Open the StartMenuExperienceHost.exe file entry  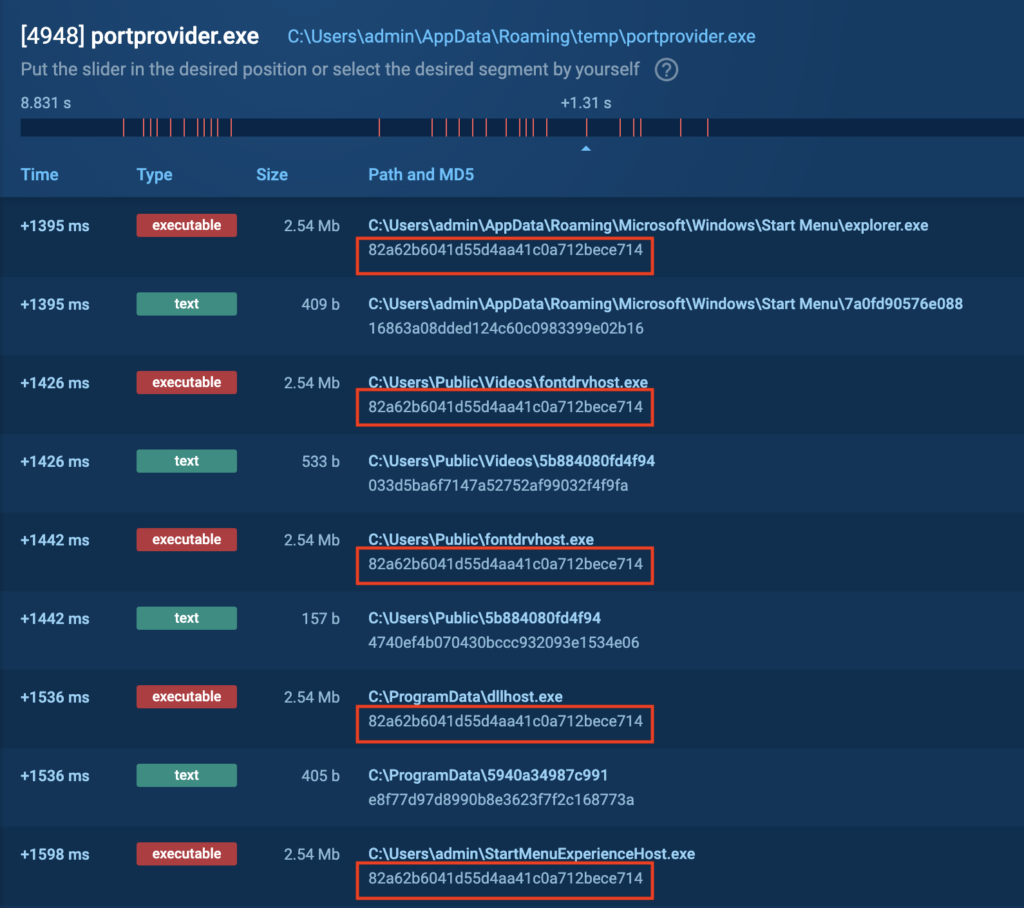pos(531,854)
